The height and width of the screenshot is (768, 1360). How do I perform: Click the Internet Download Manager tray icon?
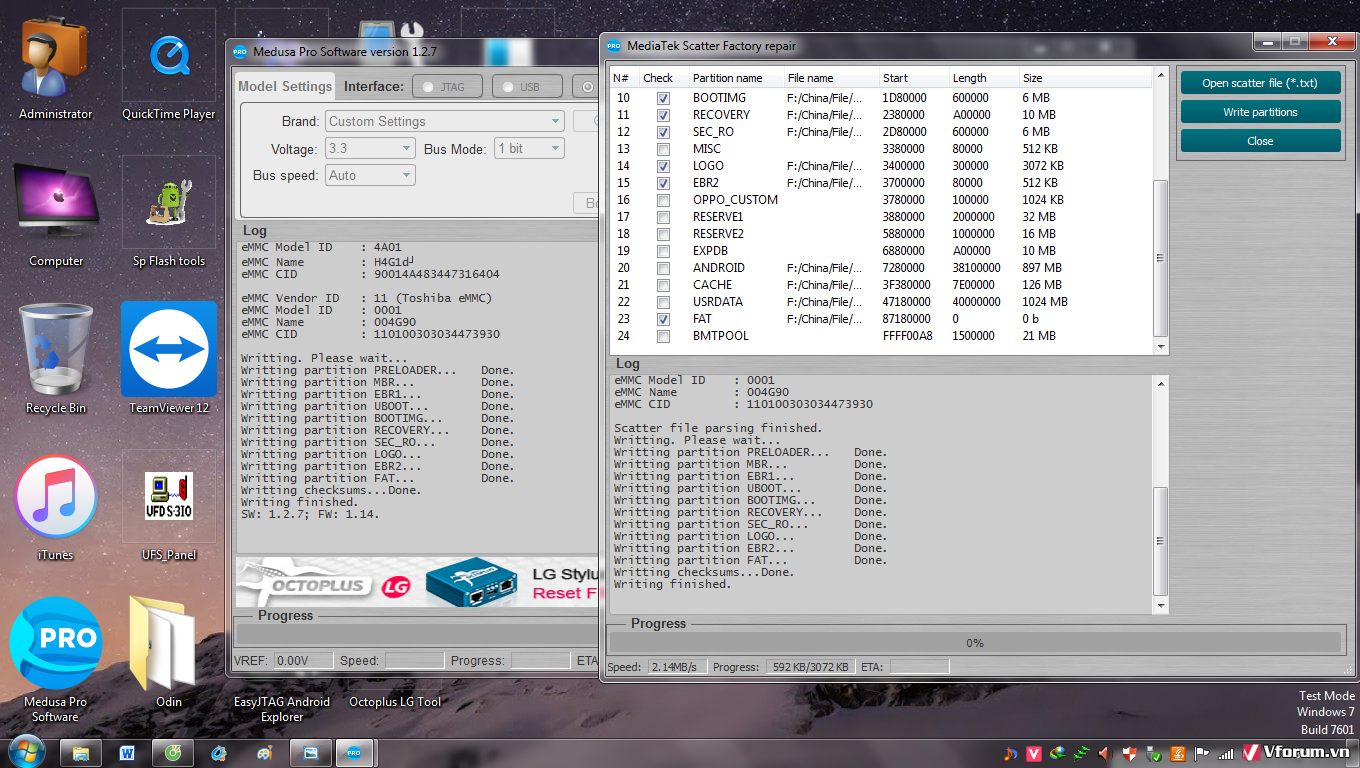coord(1057,753)
